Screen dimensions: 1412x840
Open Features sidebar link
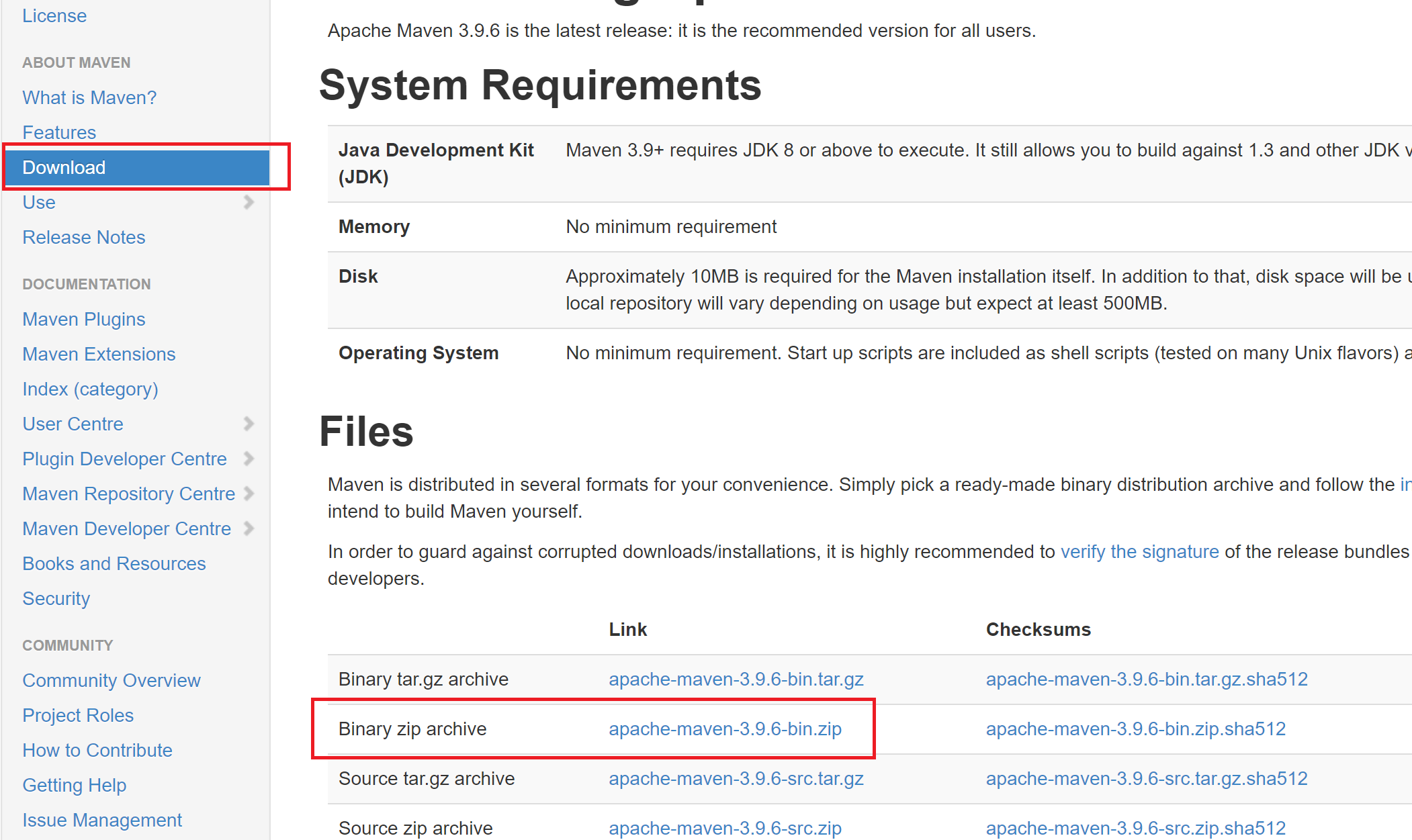[x=59, y=132]
